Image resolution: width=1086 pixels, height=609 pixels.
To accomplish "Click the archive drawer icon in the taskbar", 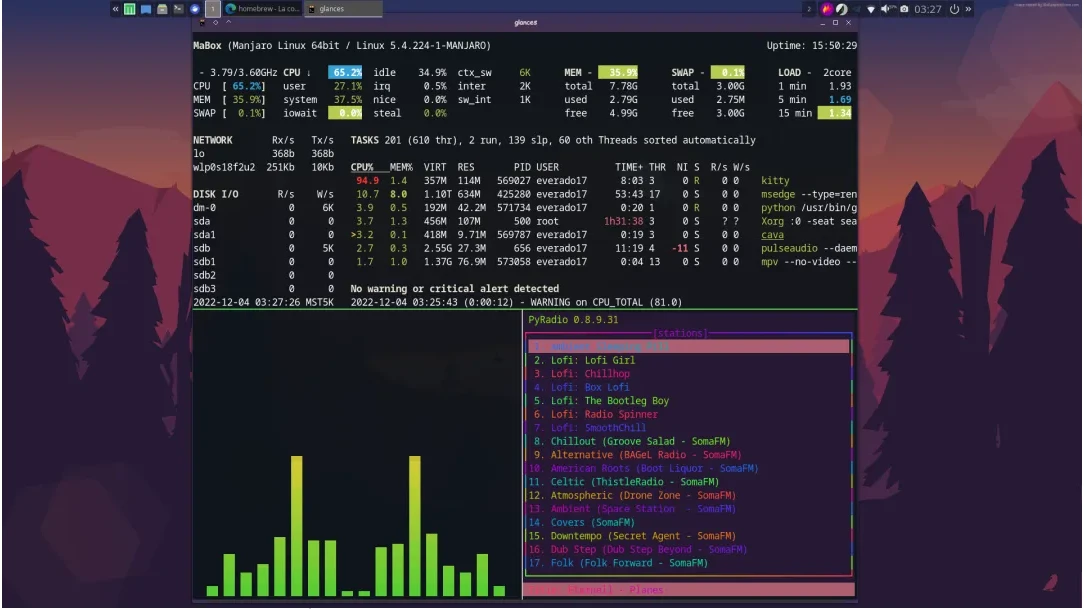I will click(x=162, y=8).
